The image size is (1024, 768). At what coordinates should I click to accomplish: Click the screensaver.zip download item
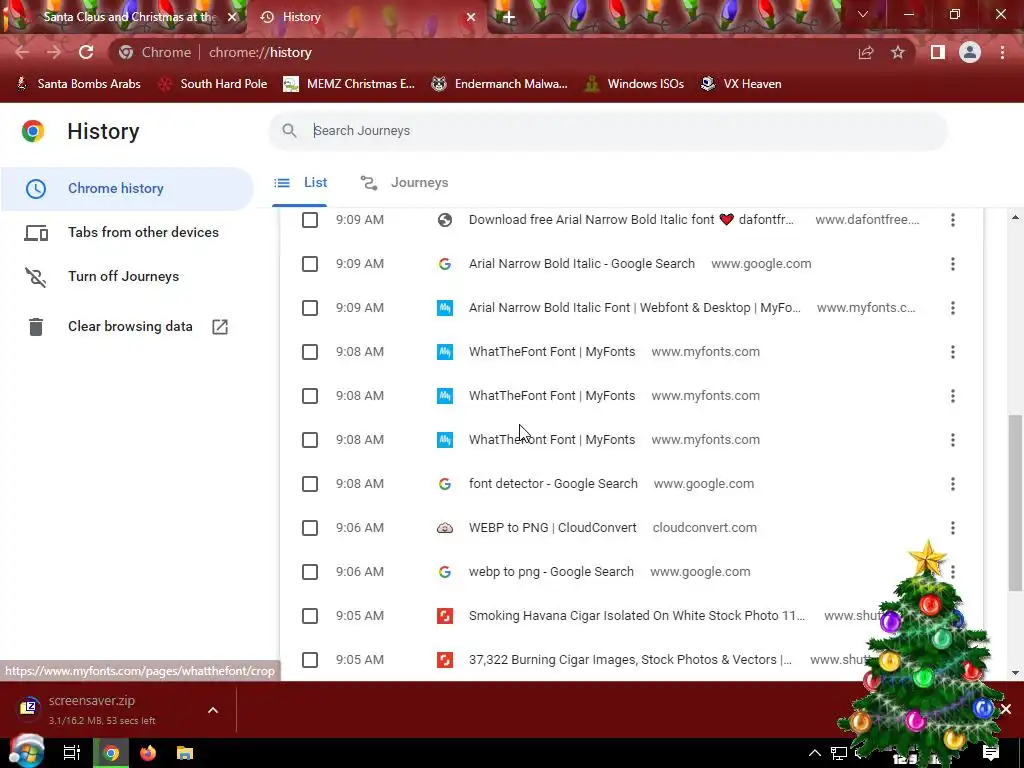coord(104,710)
